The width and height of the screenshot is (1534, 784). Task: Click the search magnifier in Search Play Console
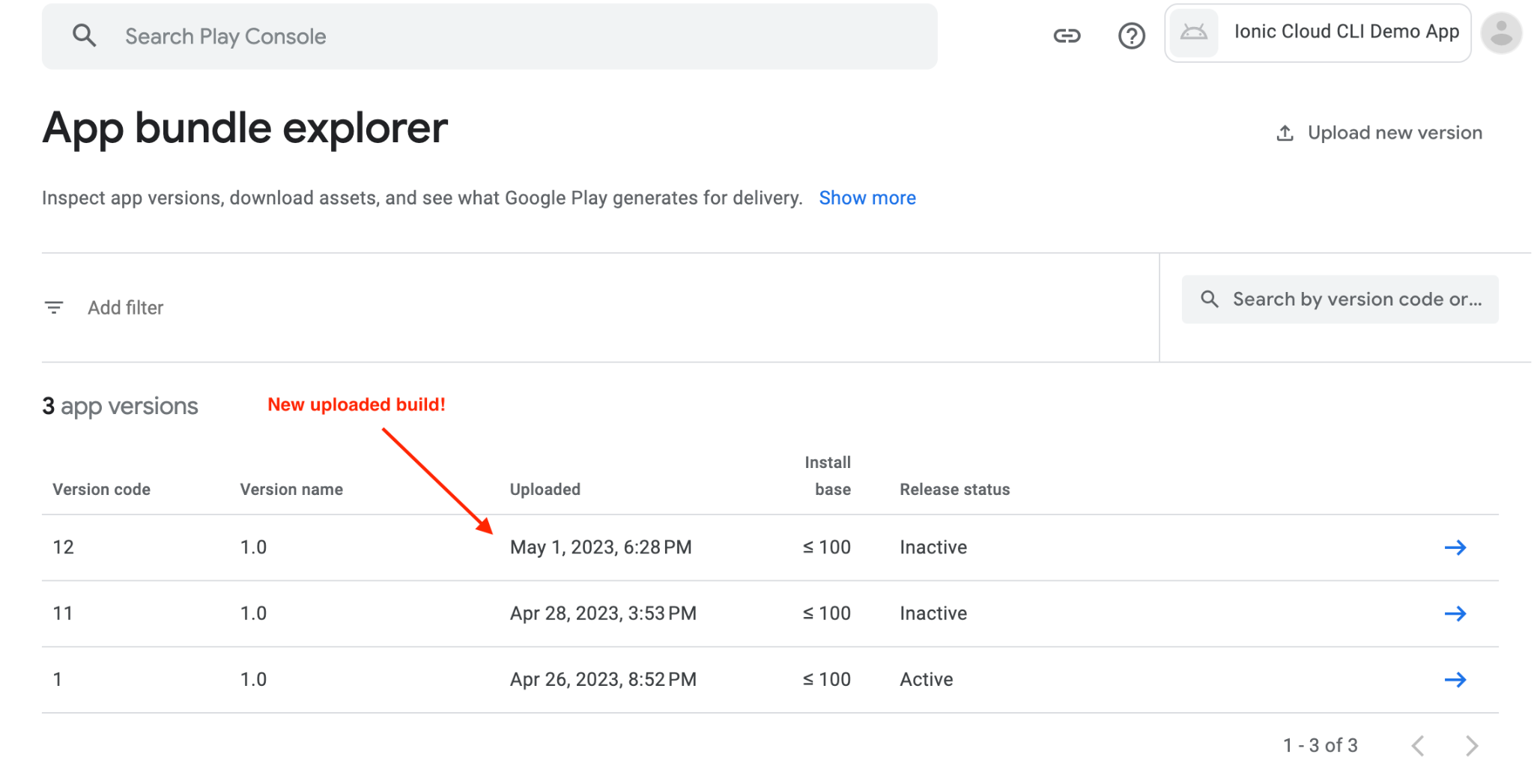tap(85, 35)
